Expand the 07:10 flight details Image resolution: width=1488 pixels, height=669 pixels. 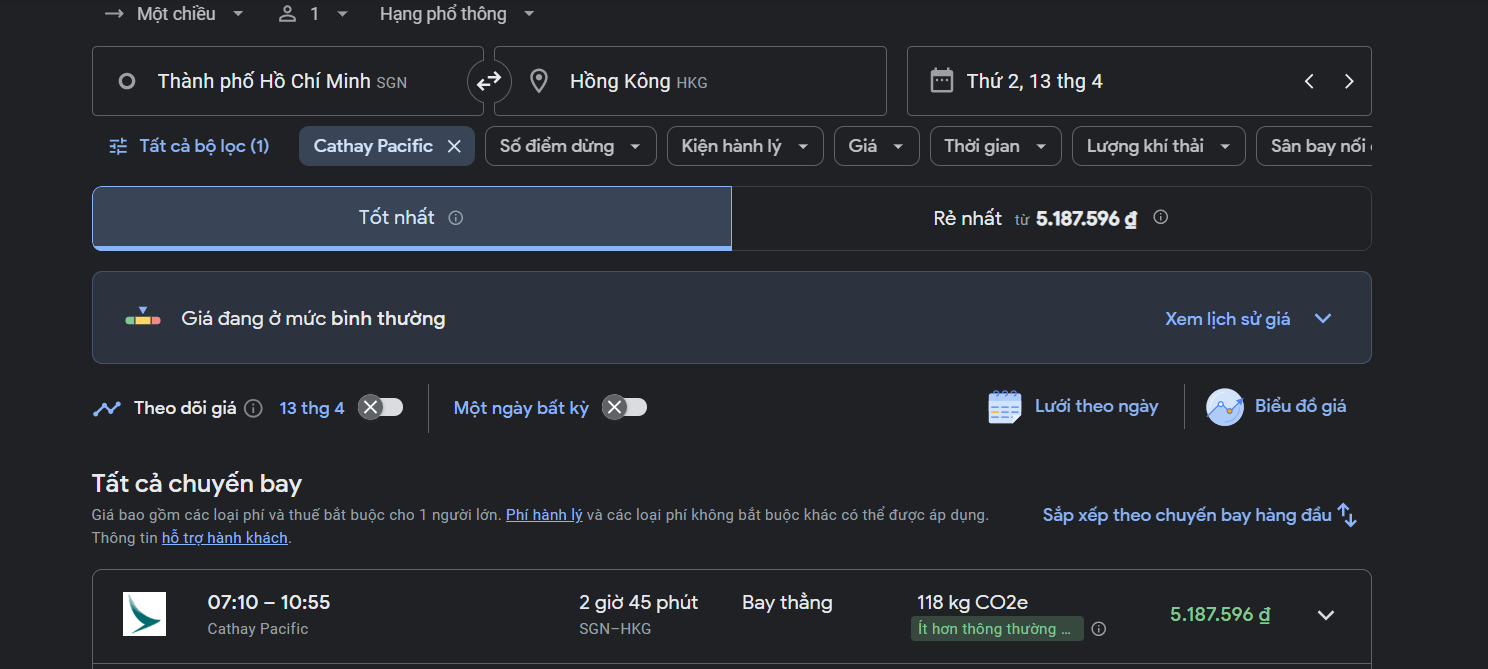coord(1326,615)
